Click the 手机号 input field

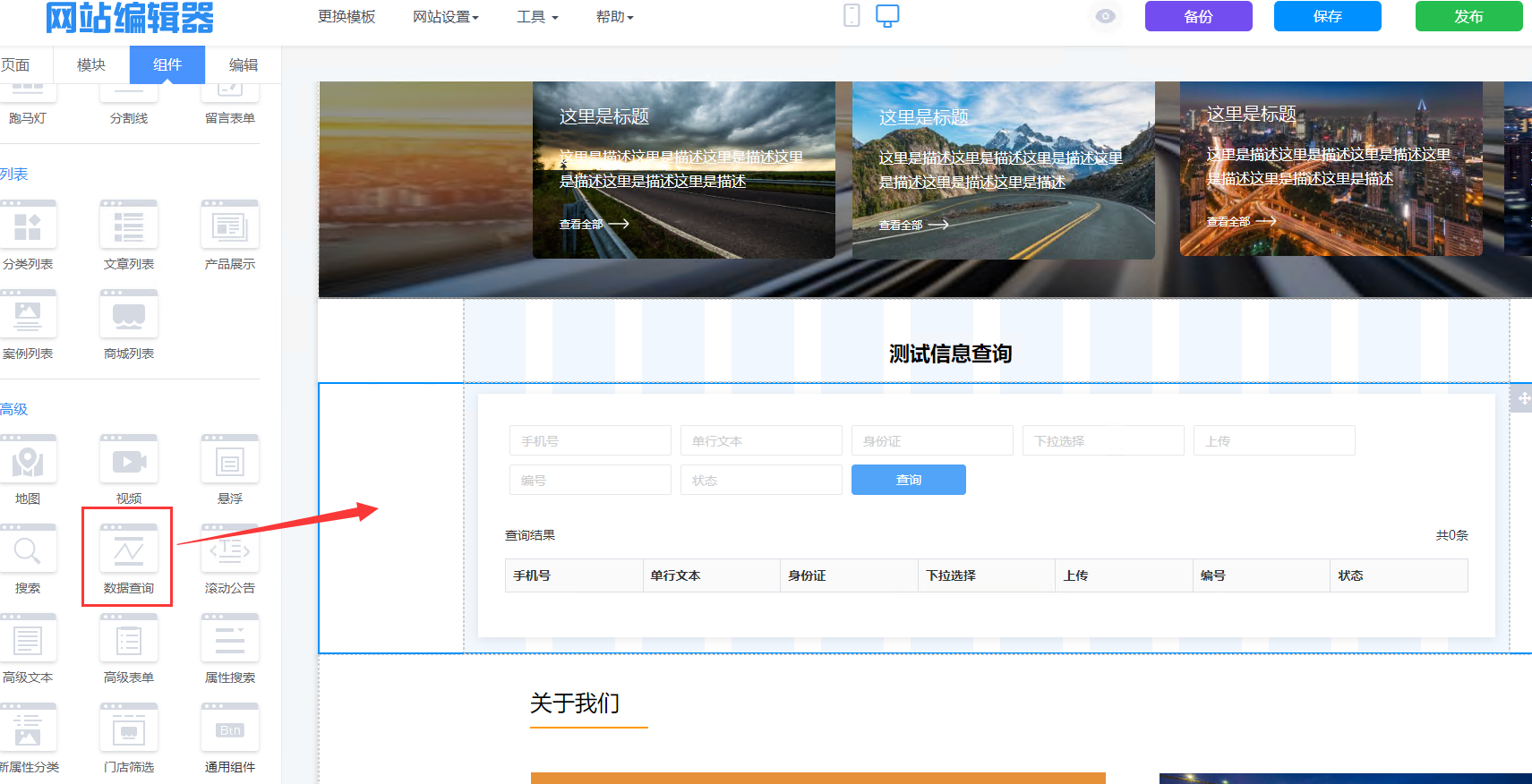[590, 441]
